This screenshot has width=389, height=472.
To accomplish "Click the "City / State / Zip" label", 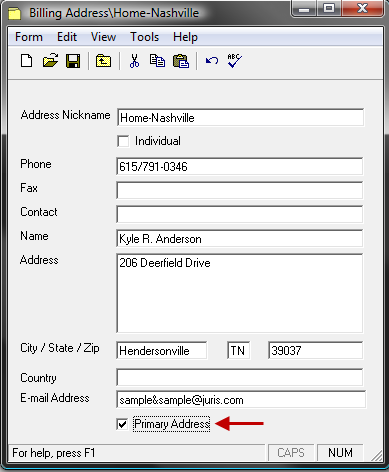I will pyautogui.click(x=60, y=348).
